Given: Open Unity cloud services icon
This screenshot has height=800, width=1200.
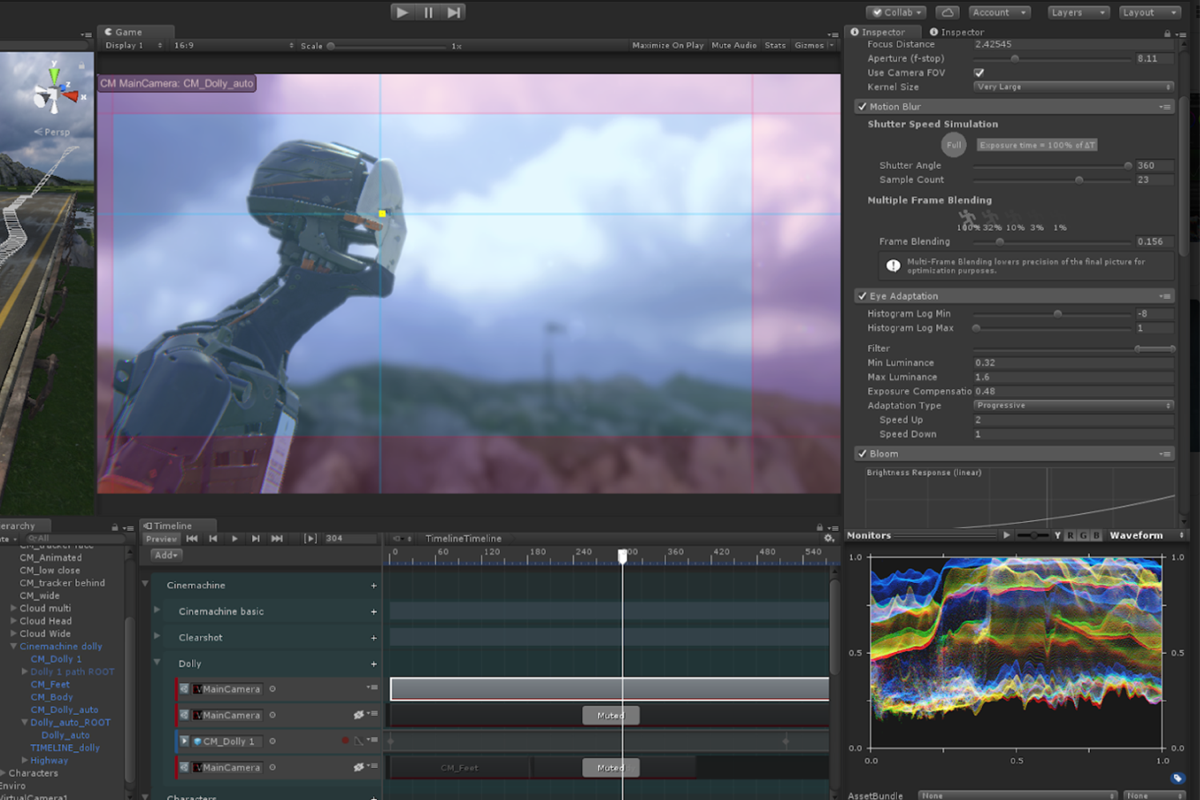Looking at the screenshot, I should 948,12.
